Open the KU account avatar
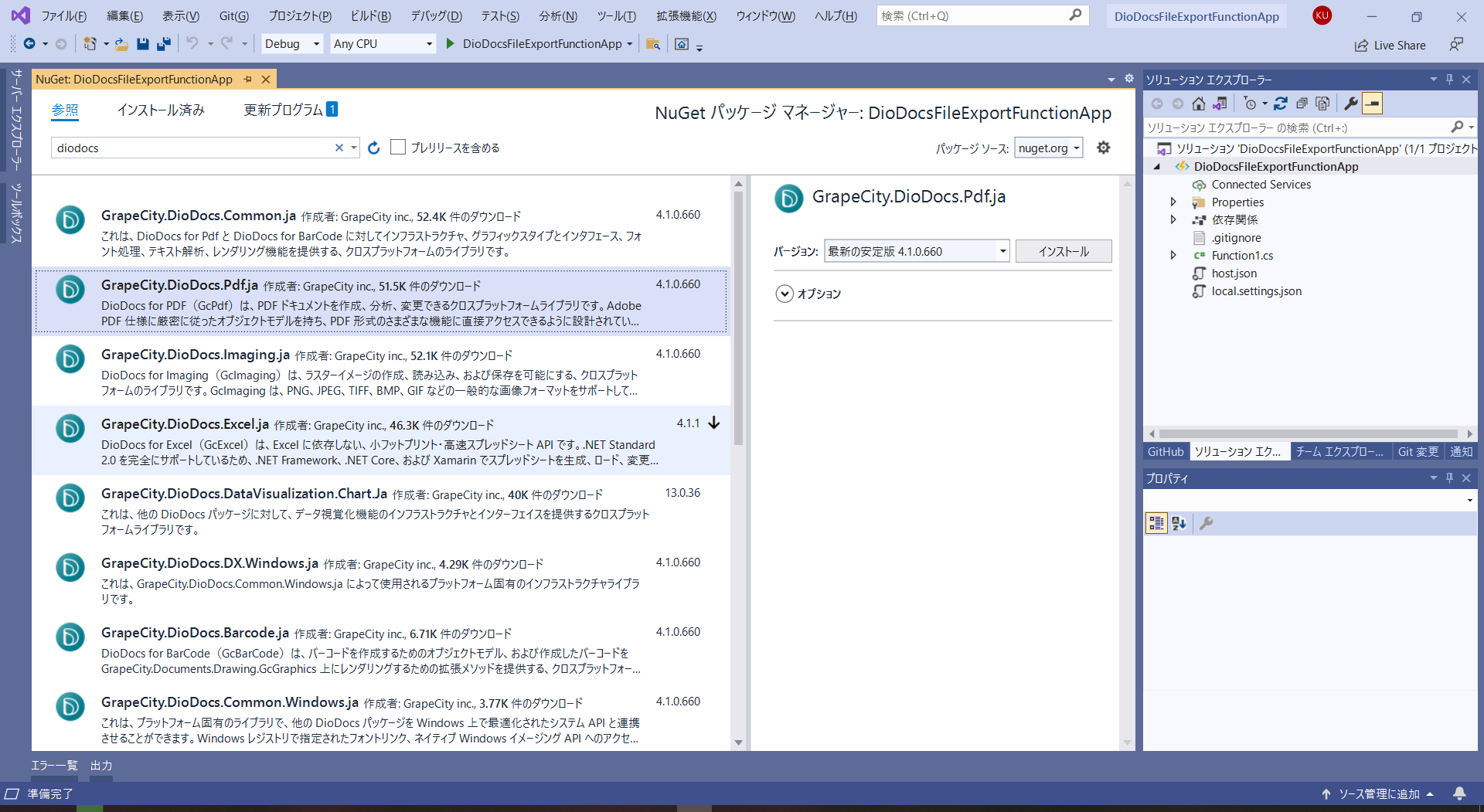Screen dimensions: 1484x812 coord(1322,15)
